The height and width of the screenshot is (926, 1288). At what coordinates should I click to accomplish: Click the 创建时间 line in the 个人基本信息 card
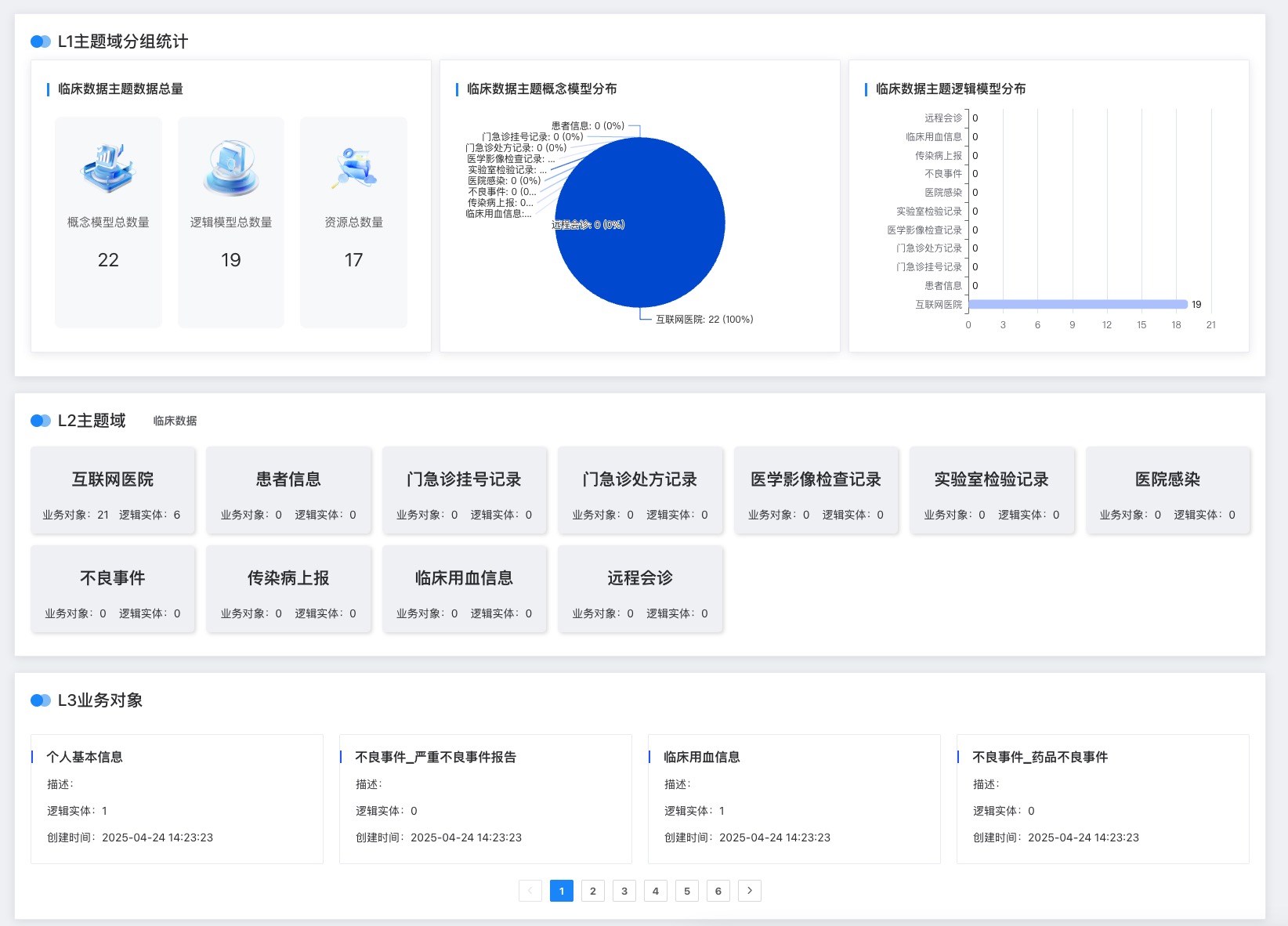point(130,837)
